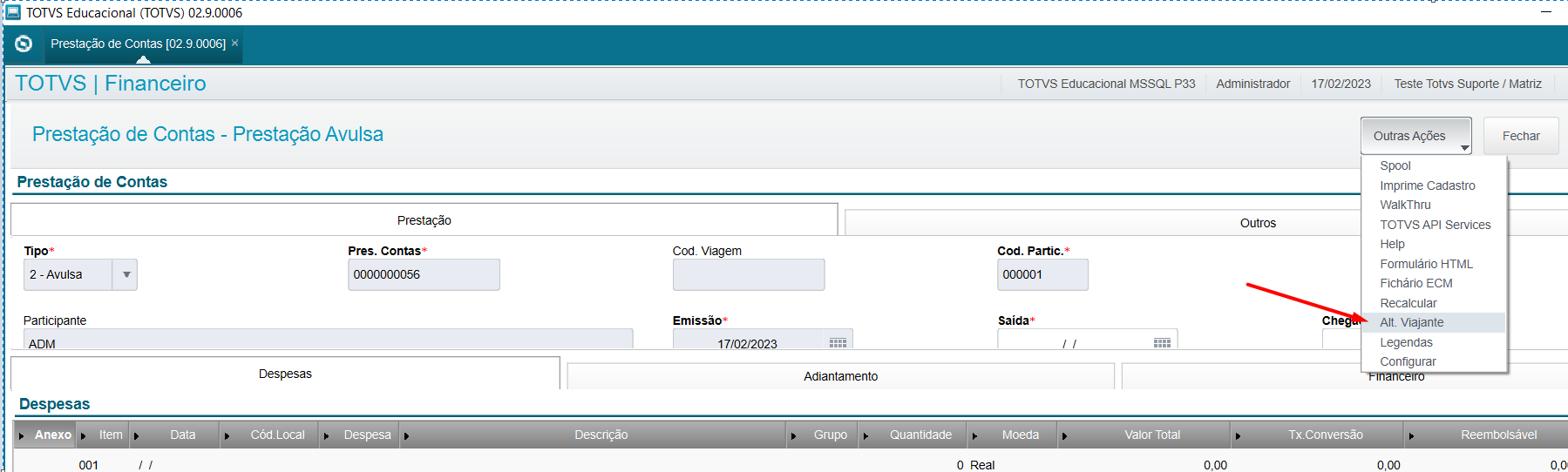Click the Cod. Viagem input field
1568x472 pixels.
(748, 274)
